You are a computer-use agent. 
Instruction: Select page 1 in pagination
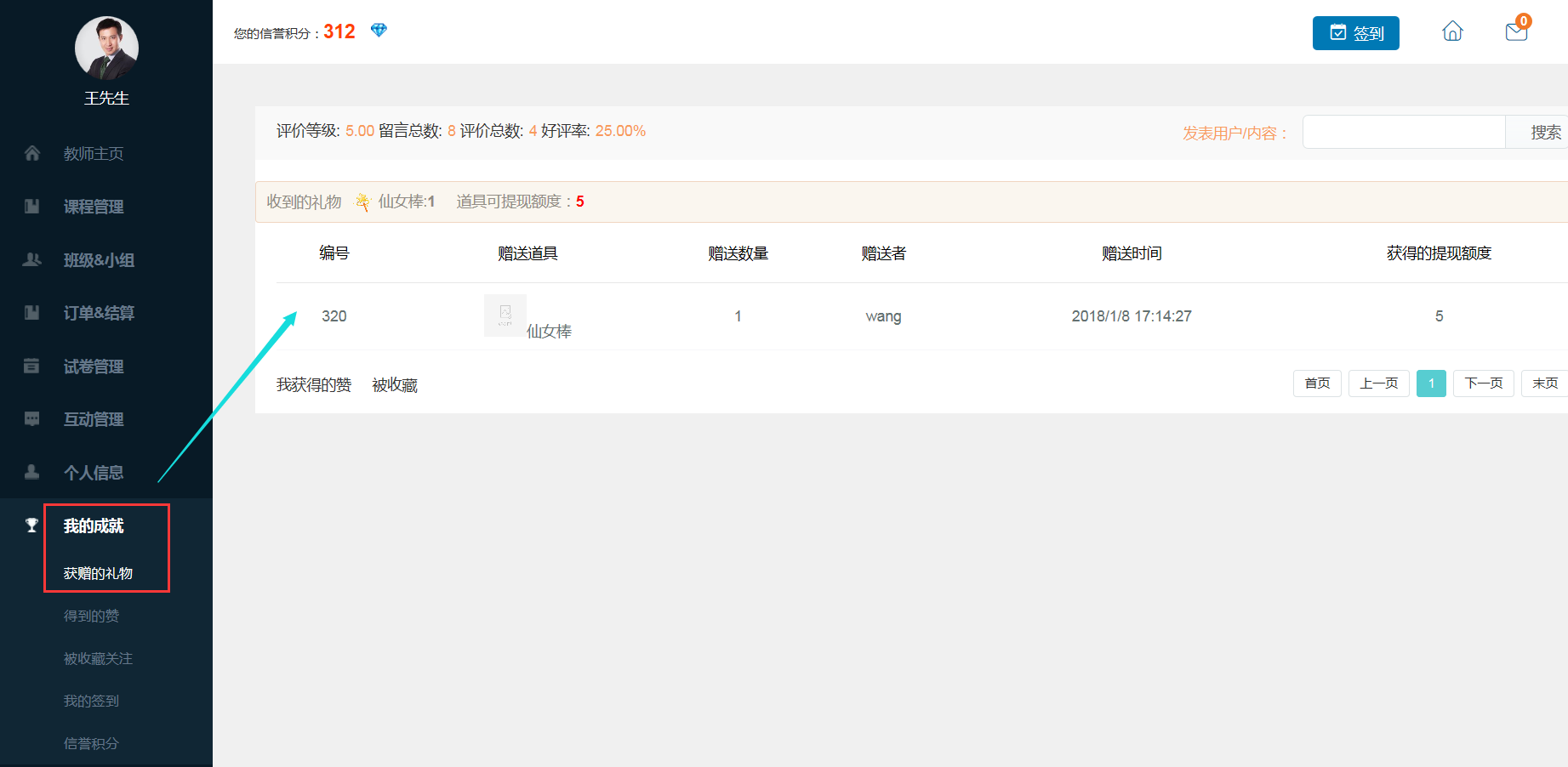[1431, 383]
